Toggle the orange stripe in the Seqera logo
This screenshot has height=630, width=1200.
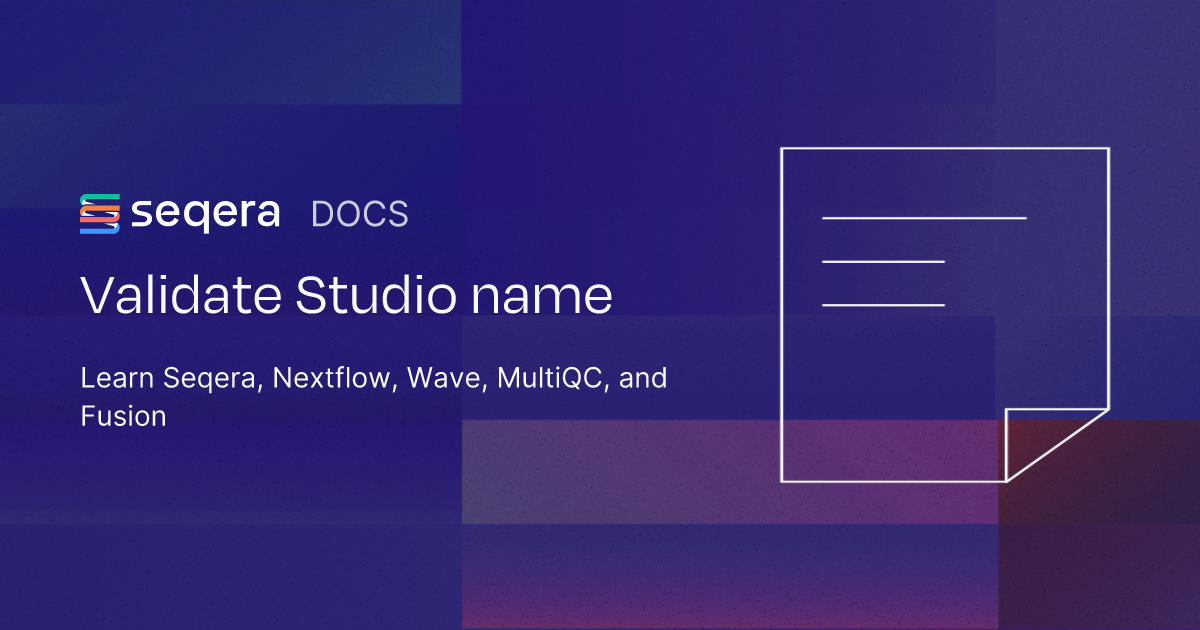pyautogui.click(x=100, y=208)
